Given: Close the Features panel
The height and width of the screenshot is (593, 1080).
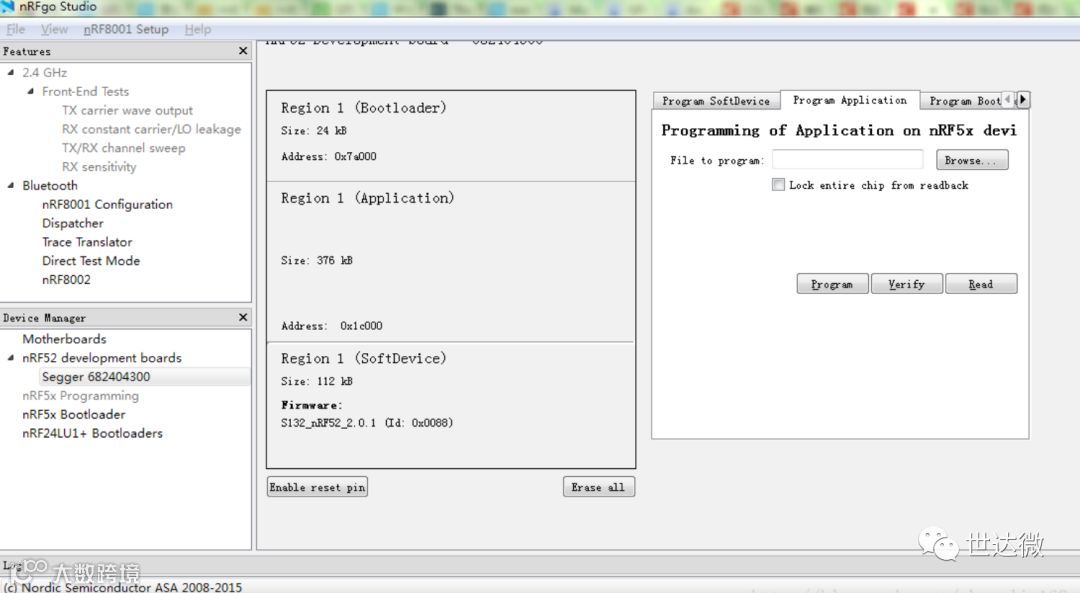Looking at the screenshot, I should [x=242, y=51].
